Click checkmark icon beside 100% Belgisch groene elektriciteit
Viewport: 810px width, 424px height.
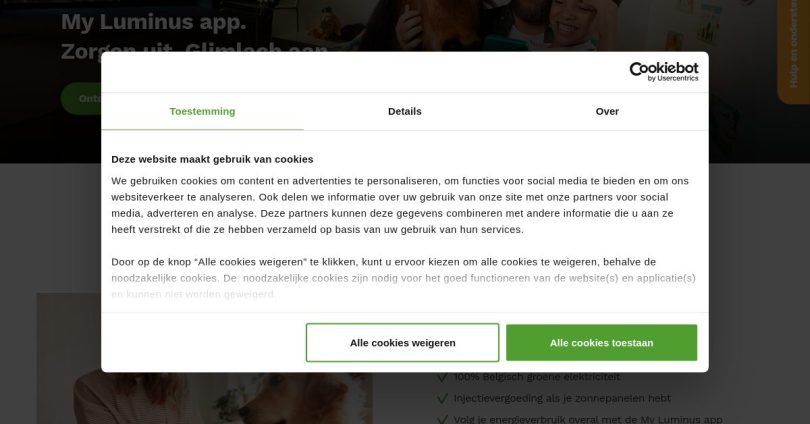[x=442, y=377]
